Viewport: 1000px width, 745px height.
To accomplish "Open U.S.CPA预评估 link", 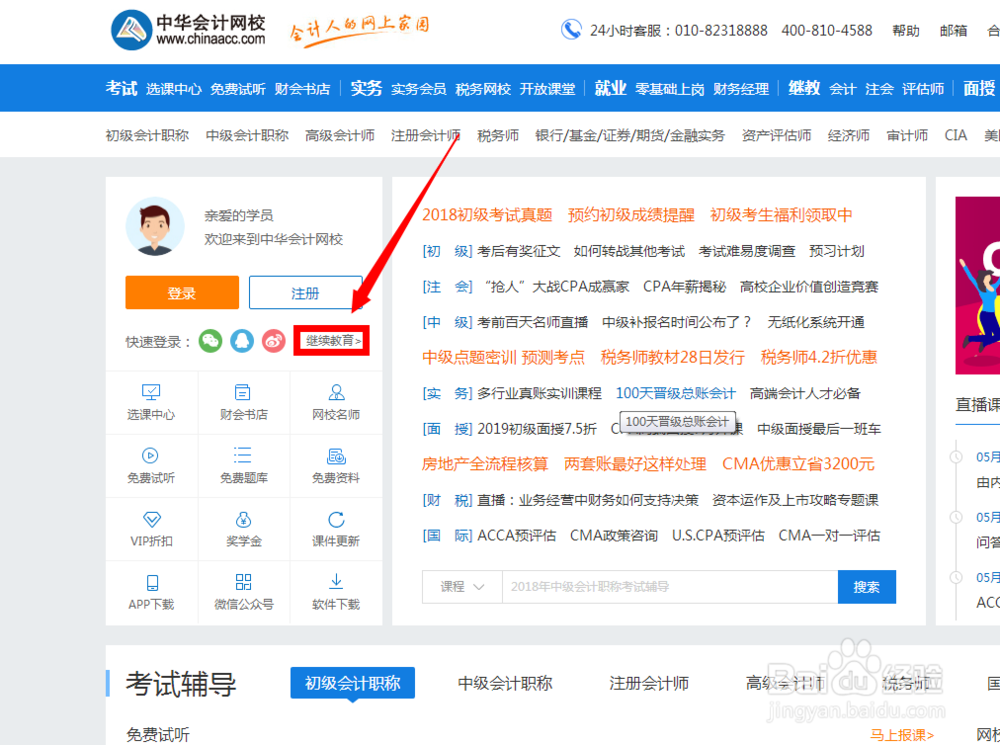I will click(718, 536).
